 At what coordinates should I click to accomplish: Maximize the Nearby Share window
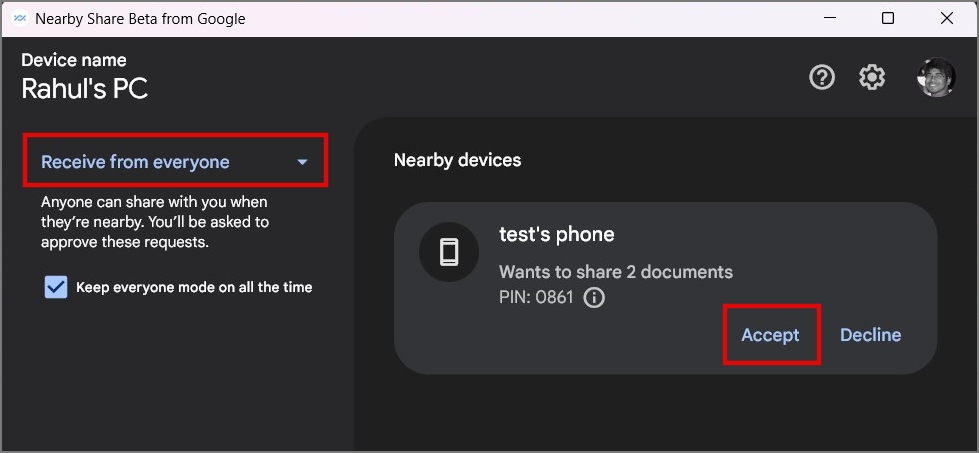pyautogui.click(x=888, y=19)
